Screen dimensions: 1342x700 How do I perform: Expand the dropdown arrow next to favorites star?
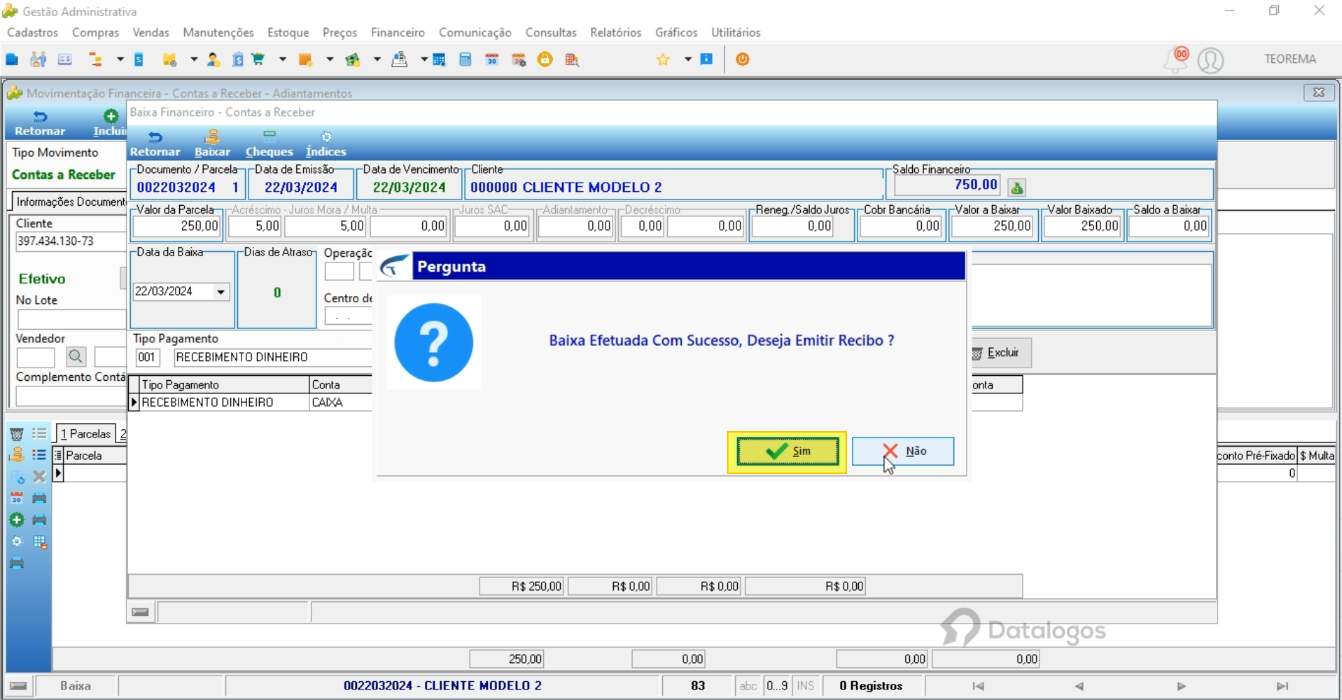pyautogui.click(x=688, y=60)
